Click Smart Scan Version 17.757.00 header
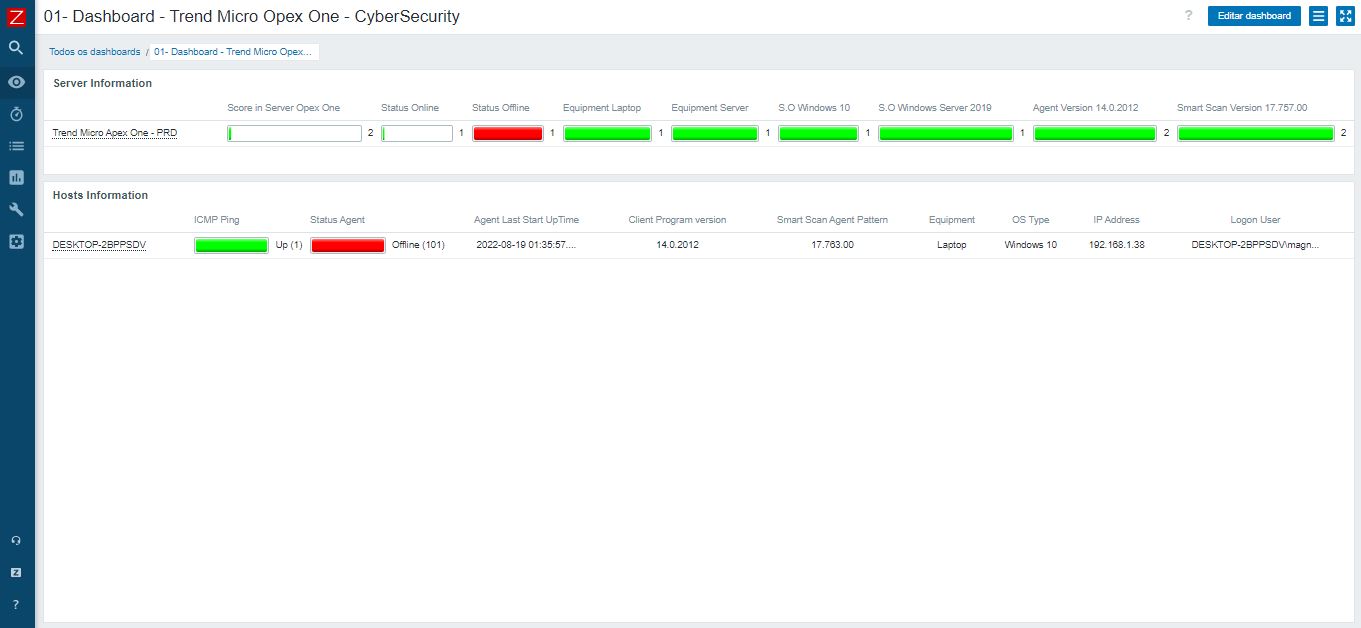The width and height of the screenshot is (1361, 628). pyautogui.click(x=1242, y=108)
